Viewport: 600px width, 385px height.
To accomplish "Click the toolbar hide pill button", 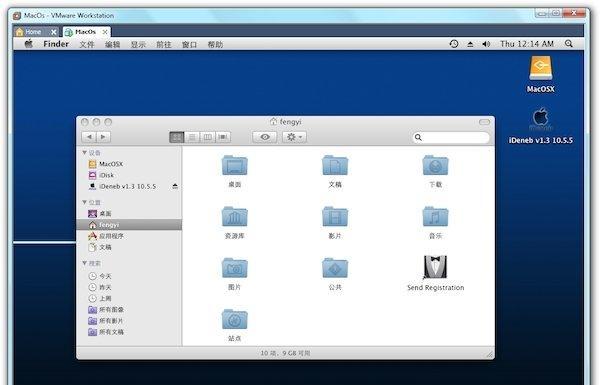I will [x=484, y=122].
